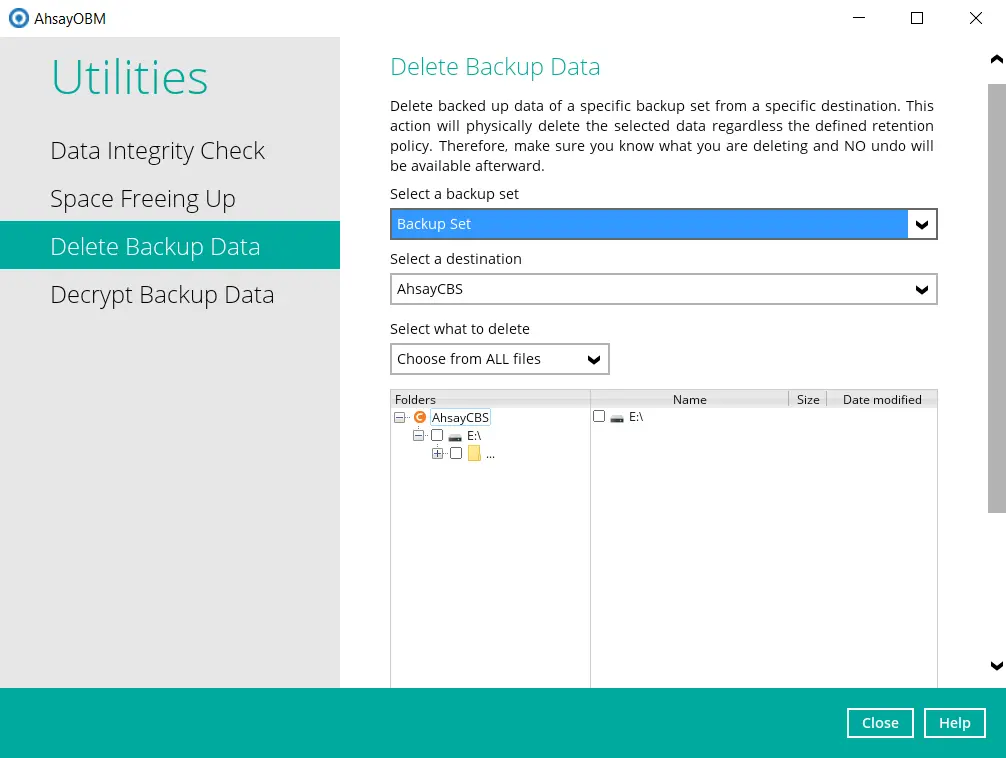Click the yellow folder icon under E:\
The image size is (1006, 758).
[473, 453]
